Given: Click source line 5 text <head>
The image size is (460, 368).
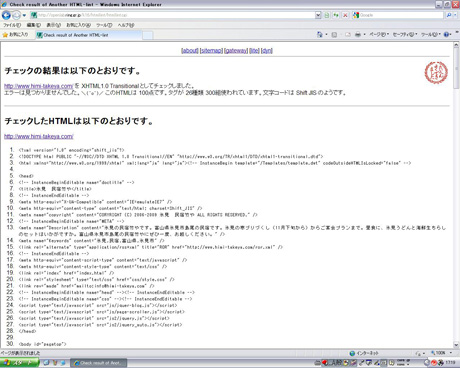Looking at the screenshot, I should tap(26, 176).
